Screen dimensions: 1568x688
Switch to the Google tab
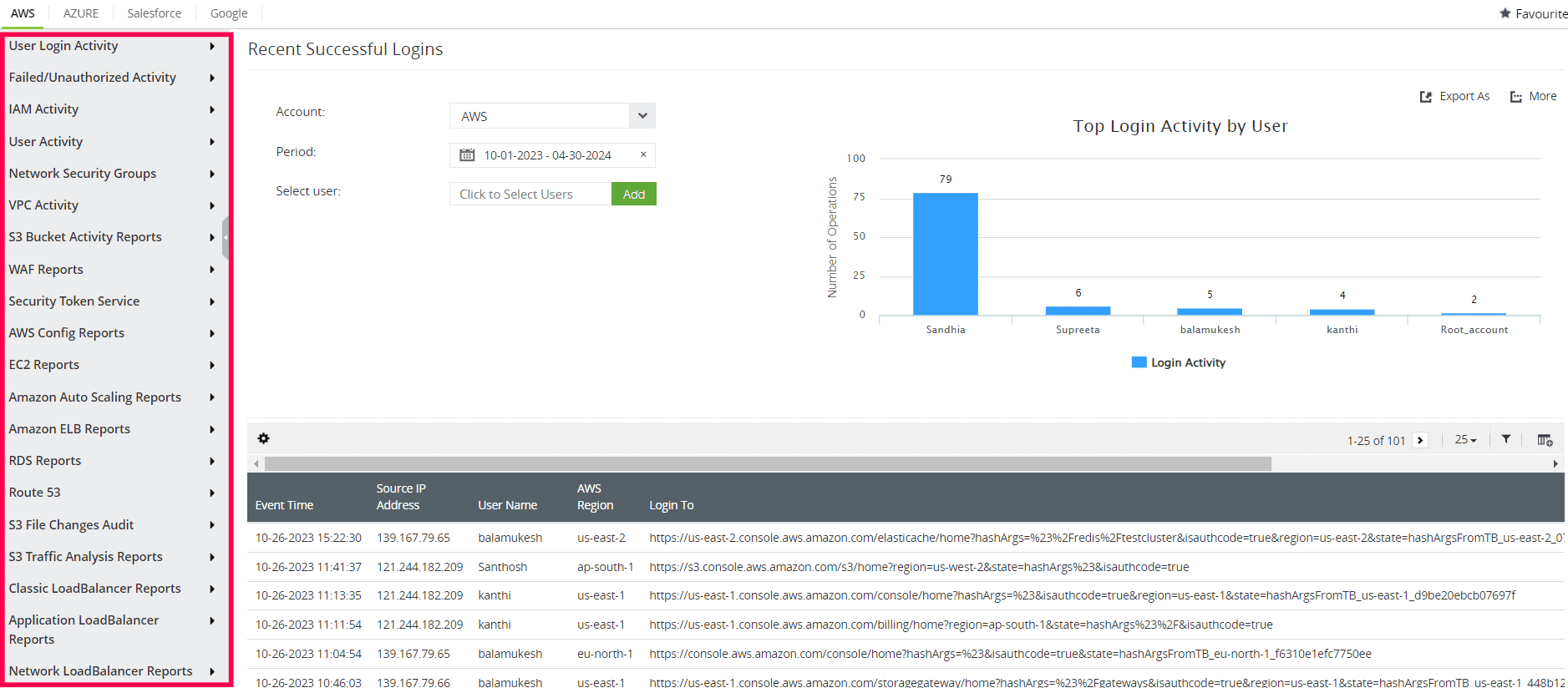click(x=229, y=13)
